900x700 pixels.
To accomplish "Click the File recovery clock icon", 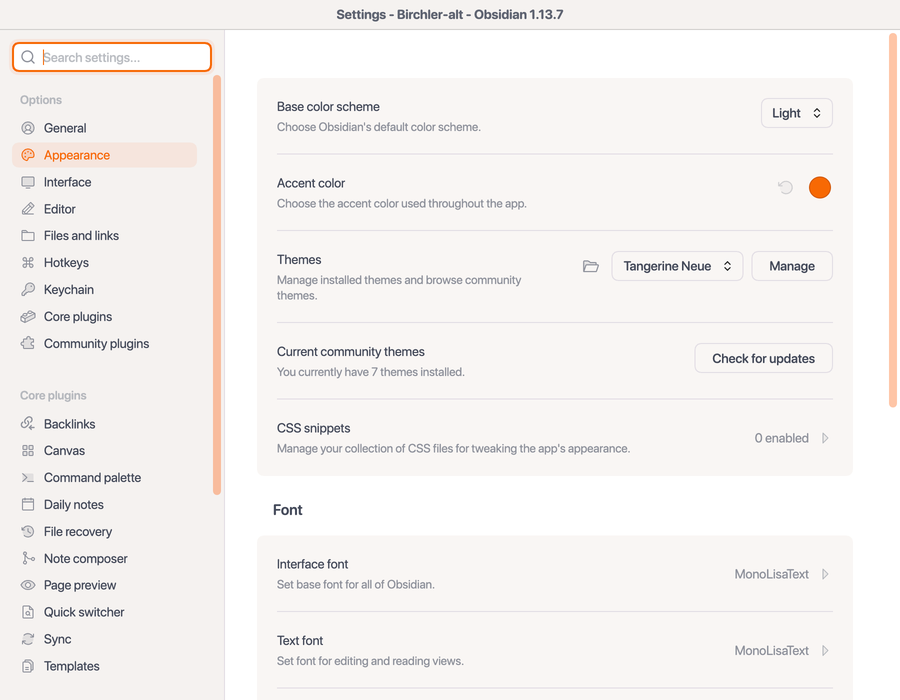I will [x=28, y=531].
